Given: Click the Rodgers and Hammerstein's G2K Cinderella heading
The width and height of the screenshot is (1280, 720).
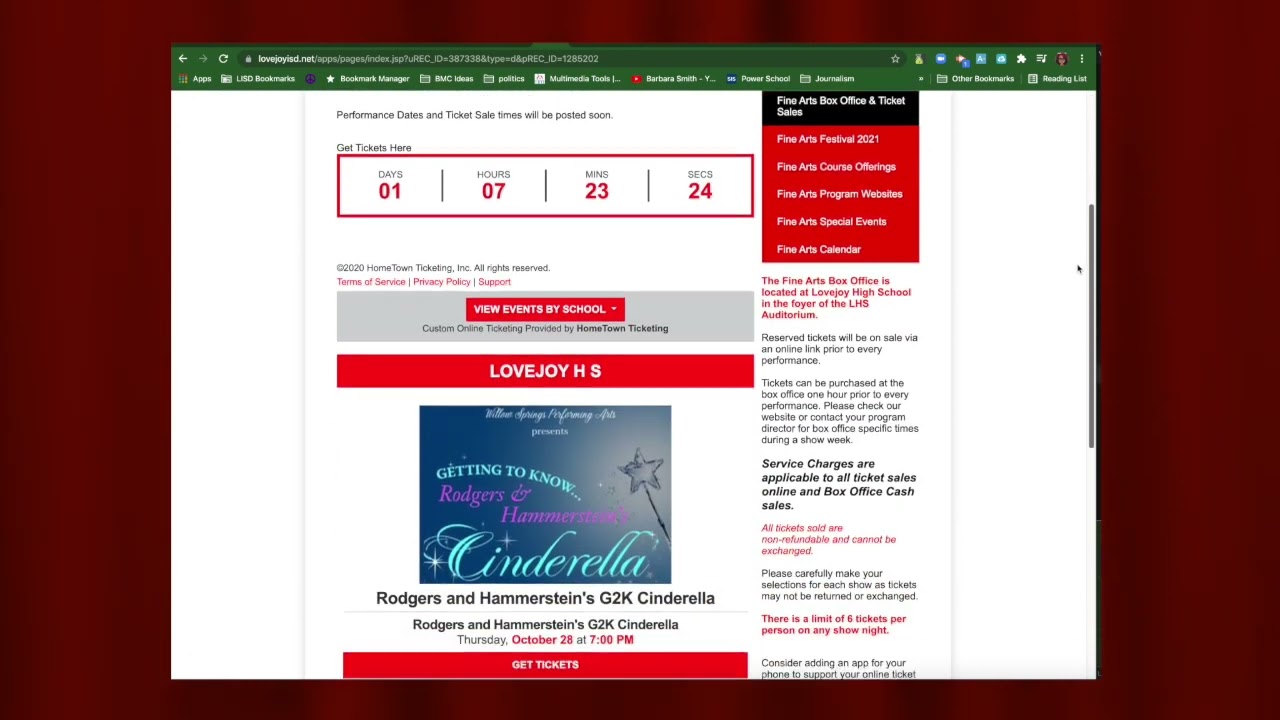Looking at the screenshot, I should (x=545, y=598).
